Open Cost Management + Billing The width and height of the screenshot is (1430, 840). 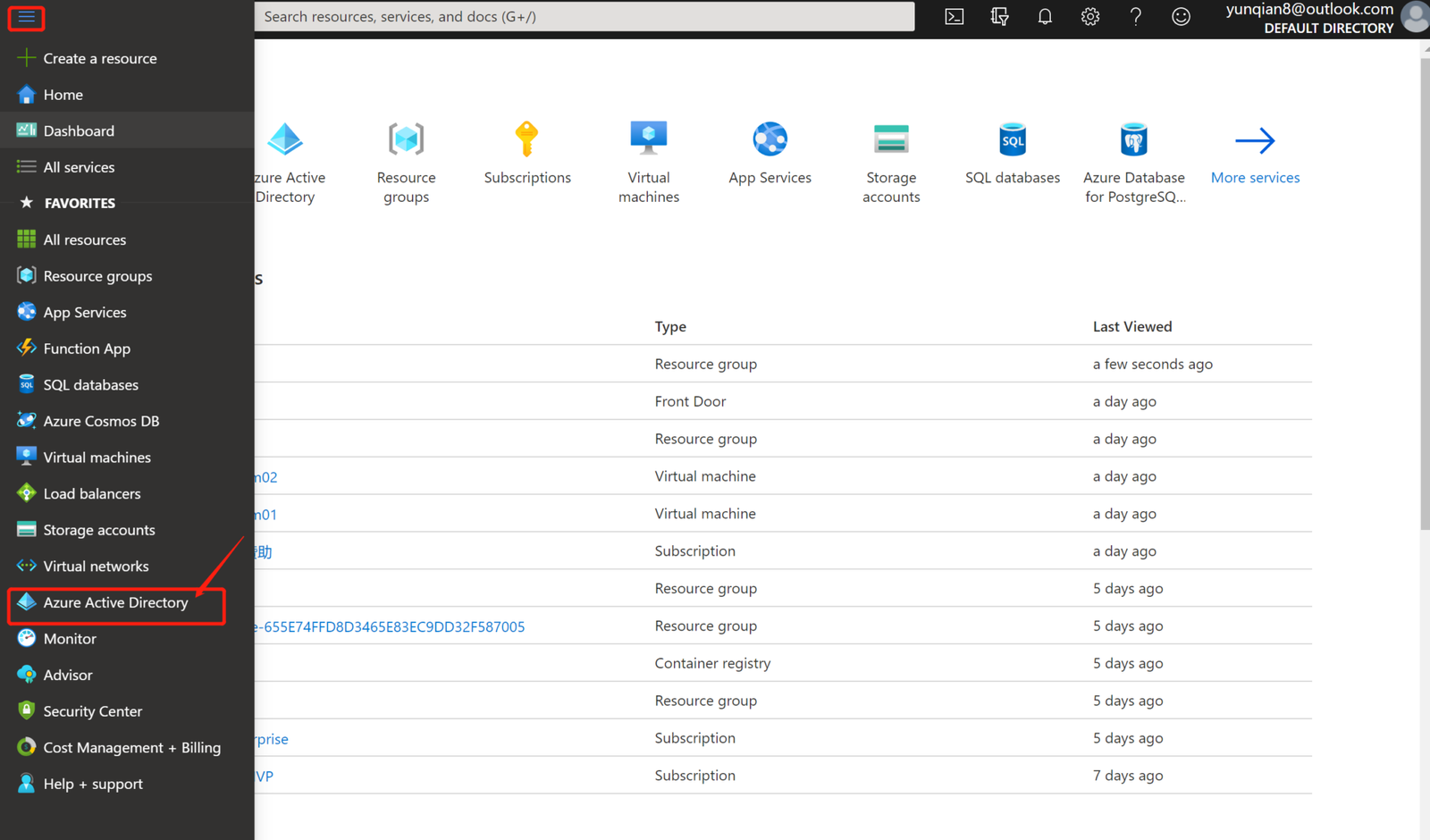(x=127, y=747)
